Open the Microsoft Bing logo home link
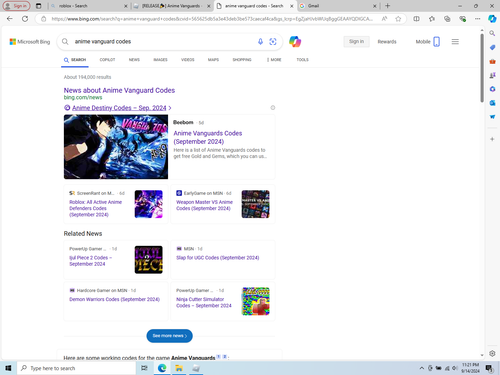Viewport: 500px width, 375px height. (30, 42)
